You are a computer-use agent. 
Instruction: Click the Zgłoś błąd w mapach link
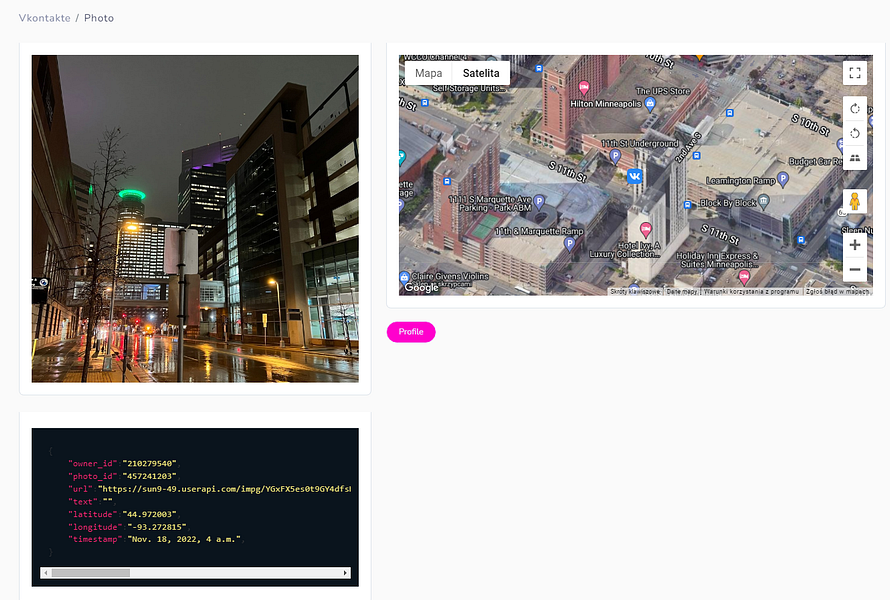click(x=840, y=291)
